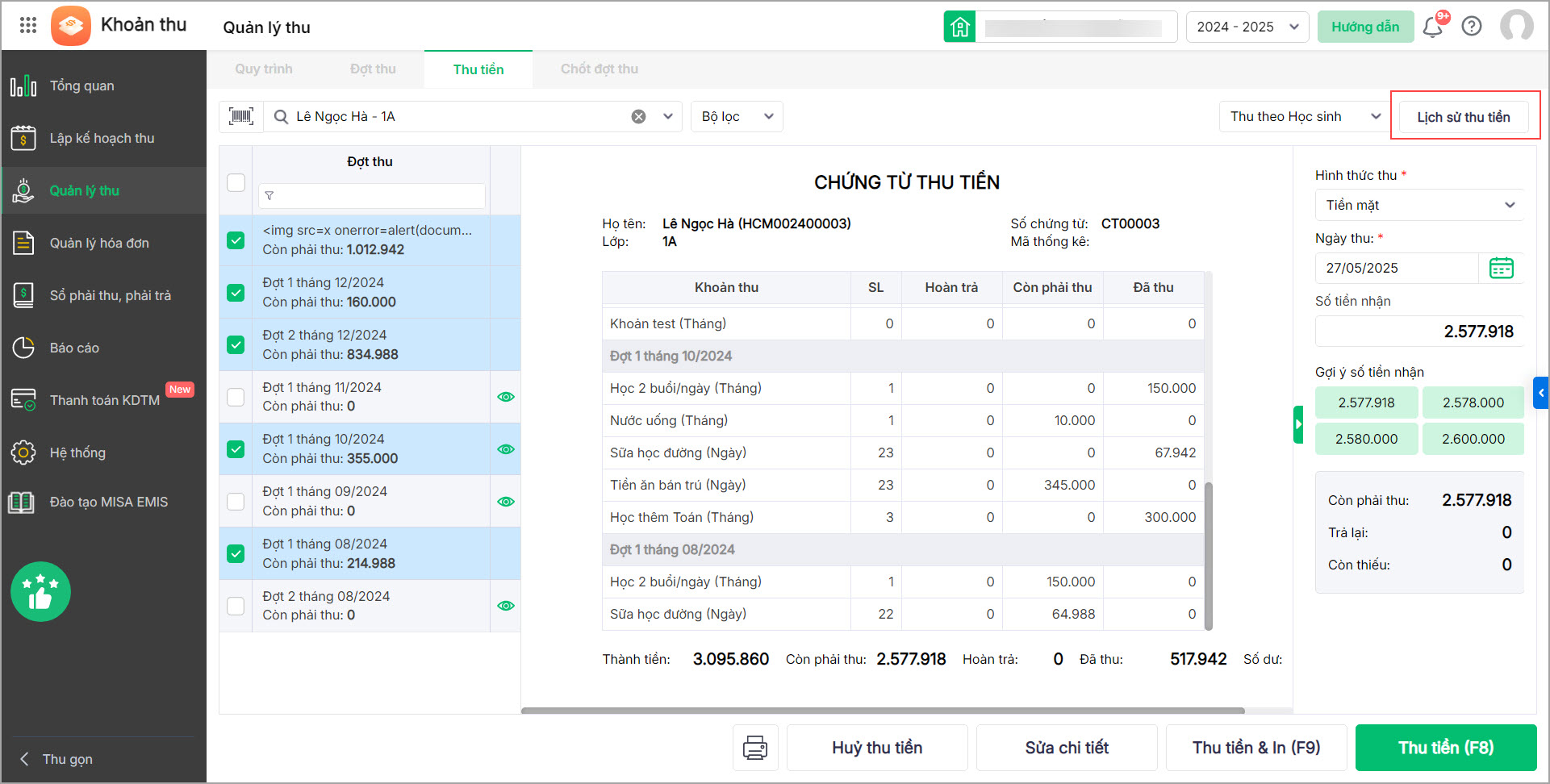The height and width of the screenshot is (784, 1550).
Task: Open the user avatar profile
Action: (x=1517, y=26)
